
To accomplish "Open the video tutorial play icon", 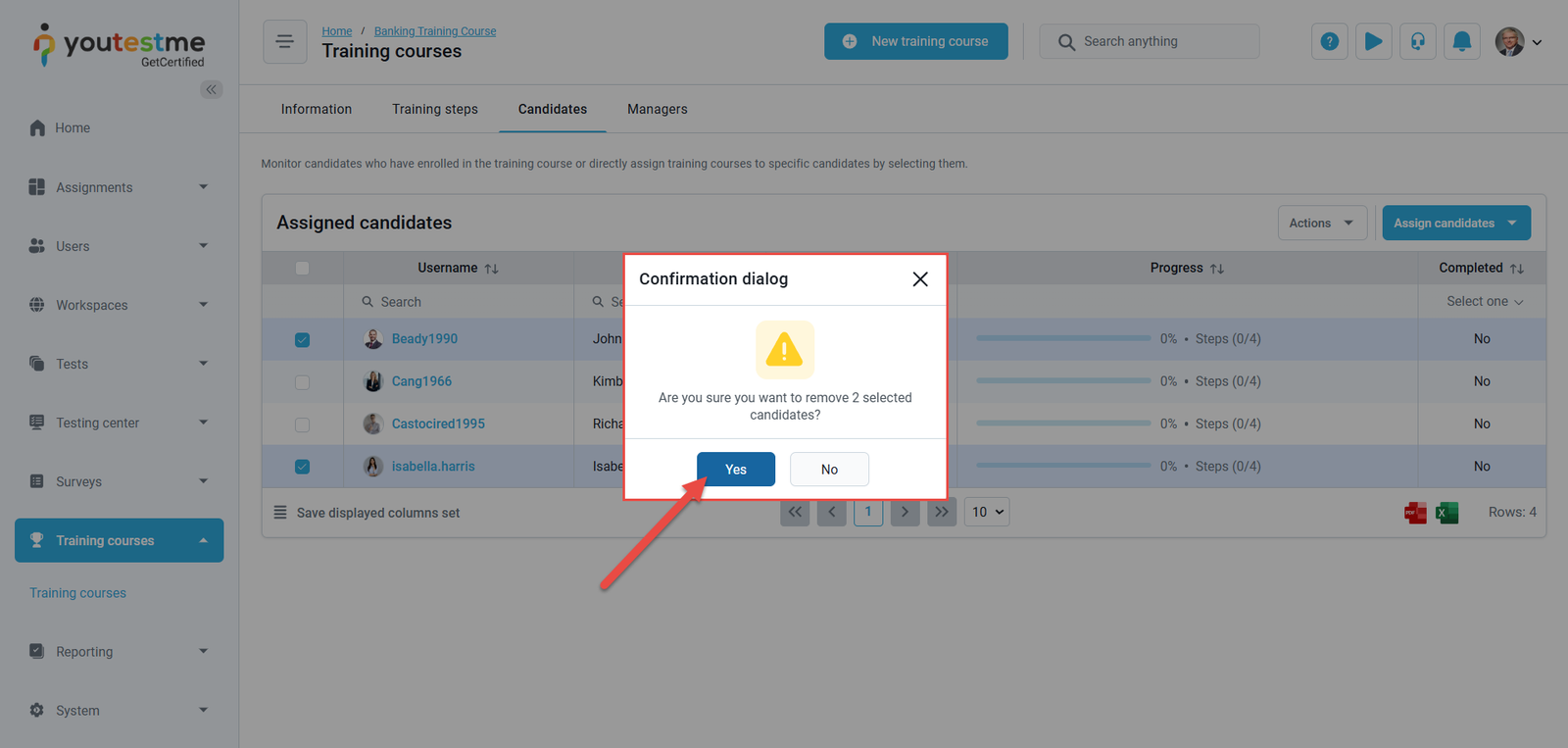I will [x=1374, y=41].
